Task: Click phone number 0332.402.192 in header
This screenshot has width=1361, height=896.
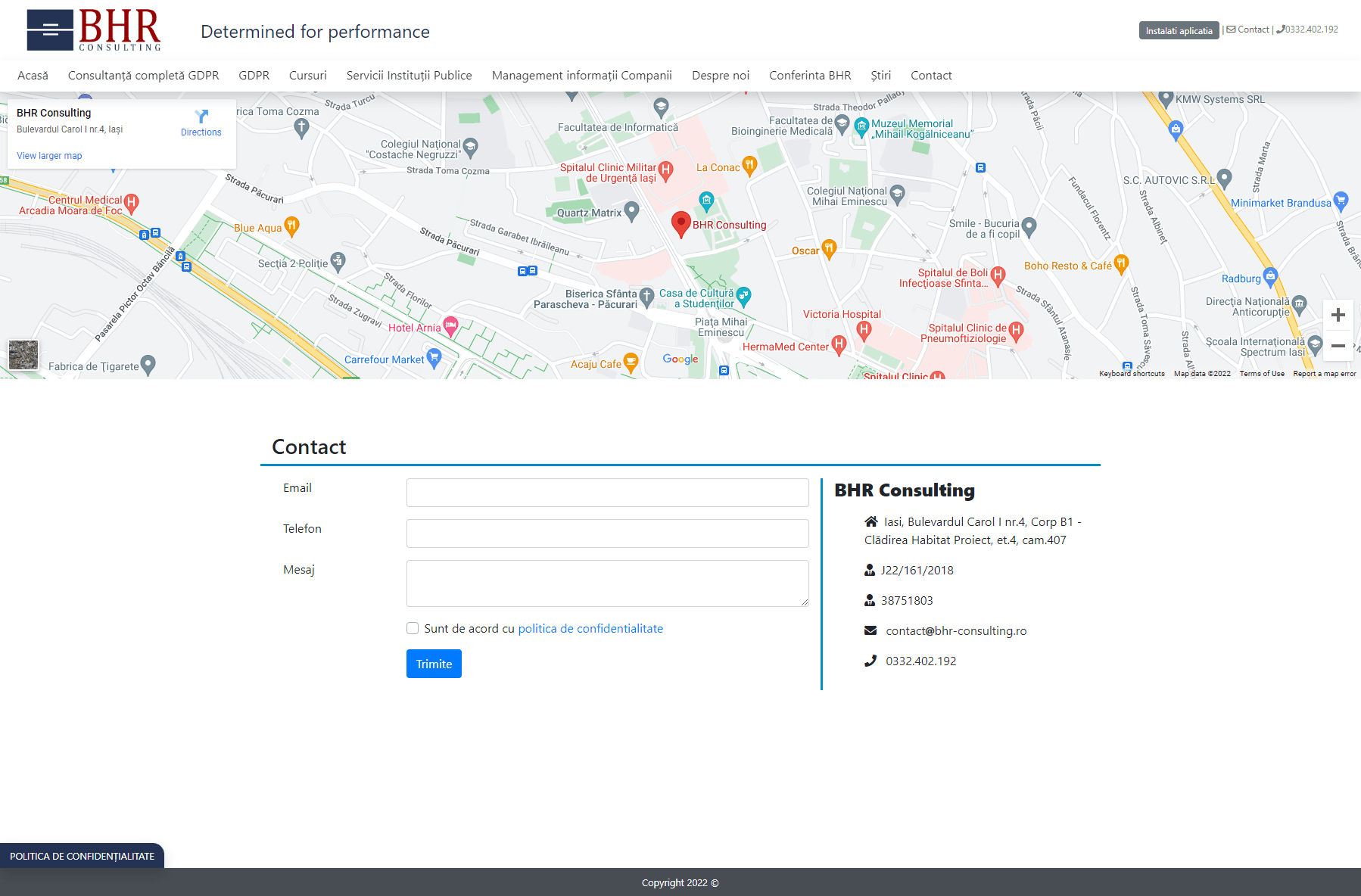Action: click(x=1307, y=30)
